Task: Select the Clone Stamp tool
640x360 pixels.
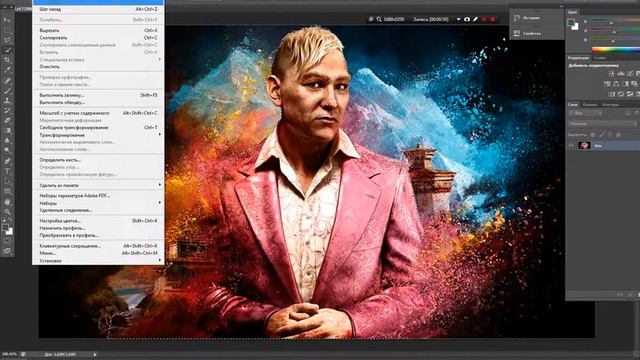Action: [7, 100]
